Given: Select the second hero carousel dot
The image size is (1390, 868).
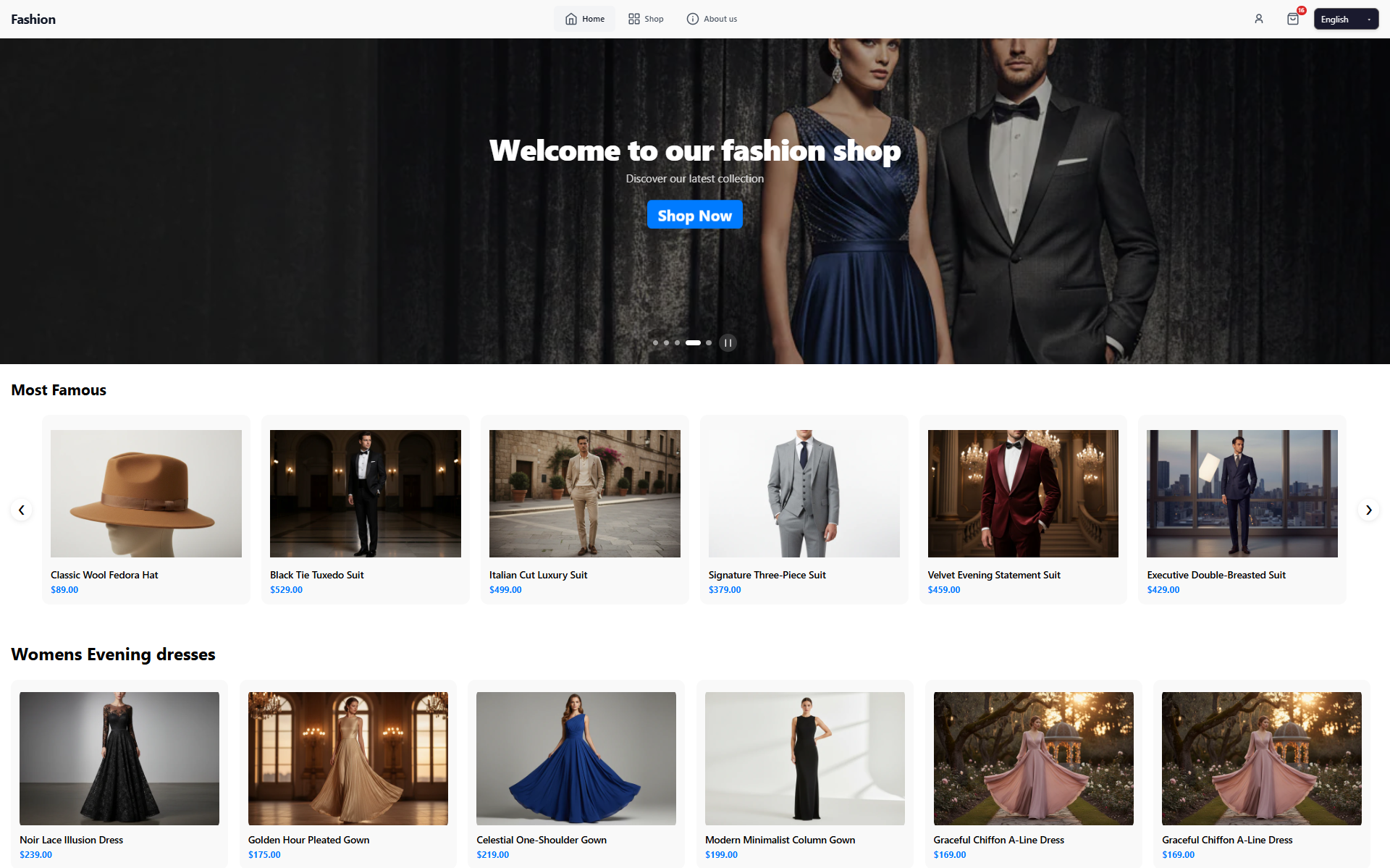Looking at the screenshot, I should tap(667, 342).
